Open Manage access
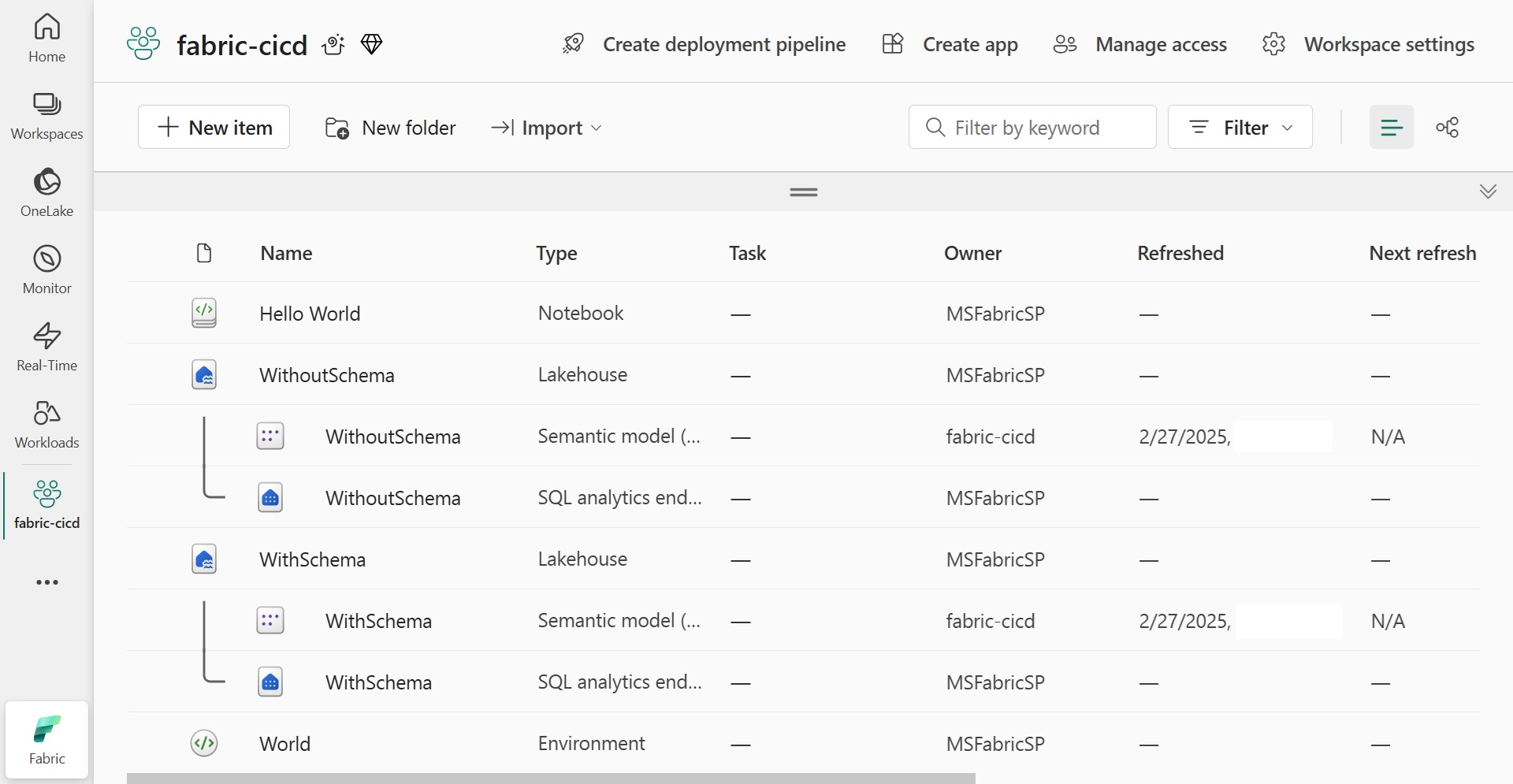This screenshot has height=784, width=1513. click(x=1139, y=44)
